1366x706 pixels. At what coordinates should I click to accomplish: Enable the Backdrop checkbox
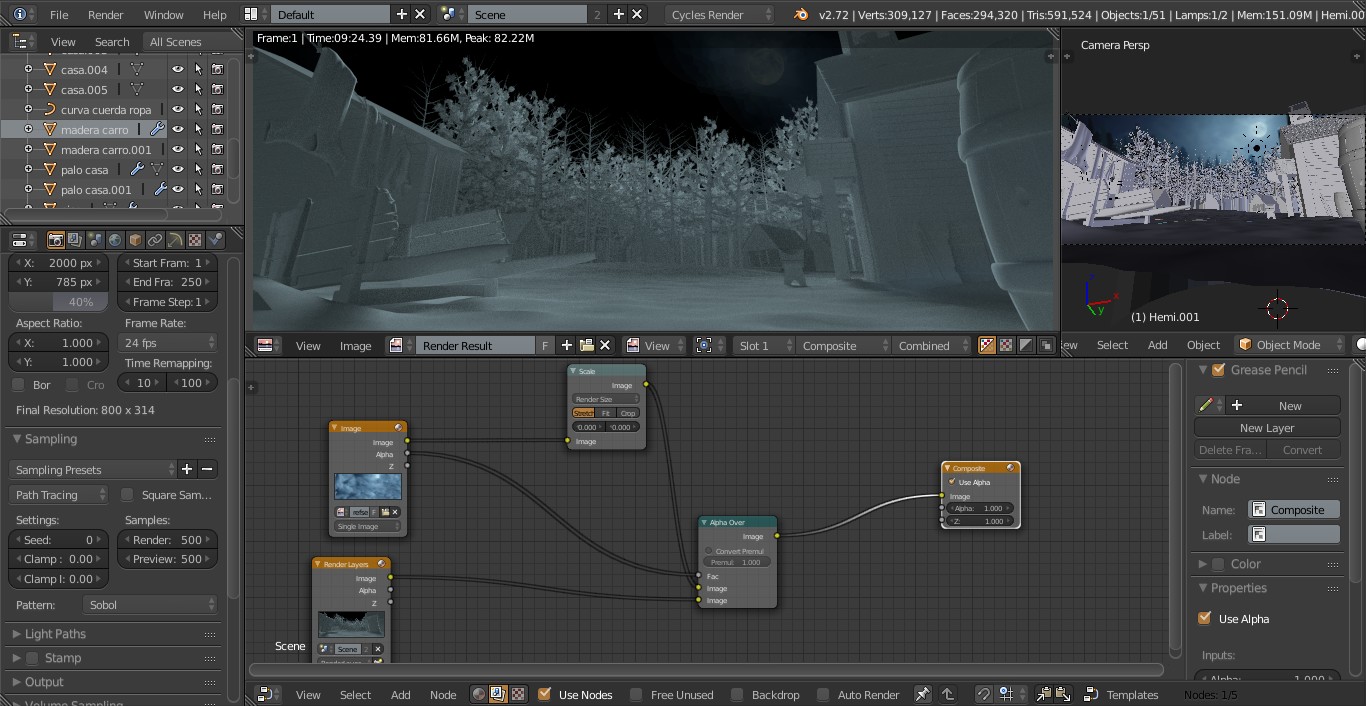click(737, 694)
